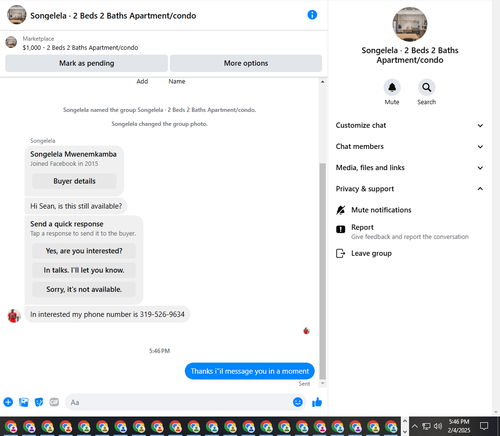Image resolution: width=500 pixels, height=436 pixels.
Task: Click the Marketplace listing thumbnail
Action: (11, 42)
